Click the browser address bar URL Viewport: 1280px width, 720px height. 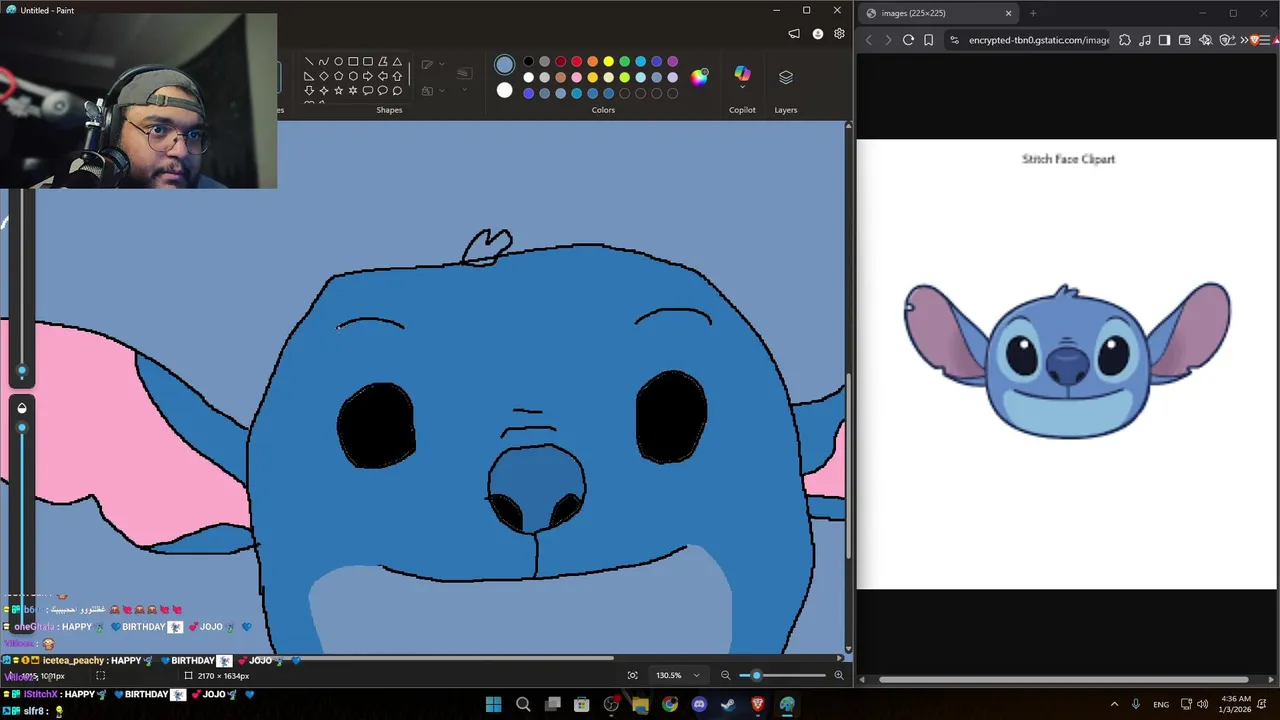[x=1038, y=40]
